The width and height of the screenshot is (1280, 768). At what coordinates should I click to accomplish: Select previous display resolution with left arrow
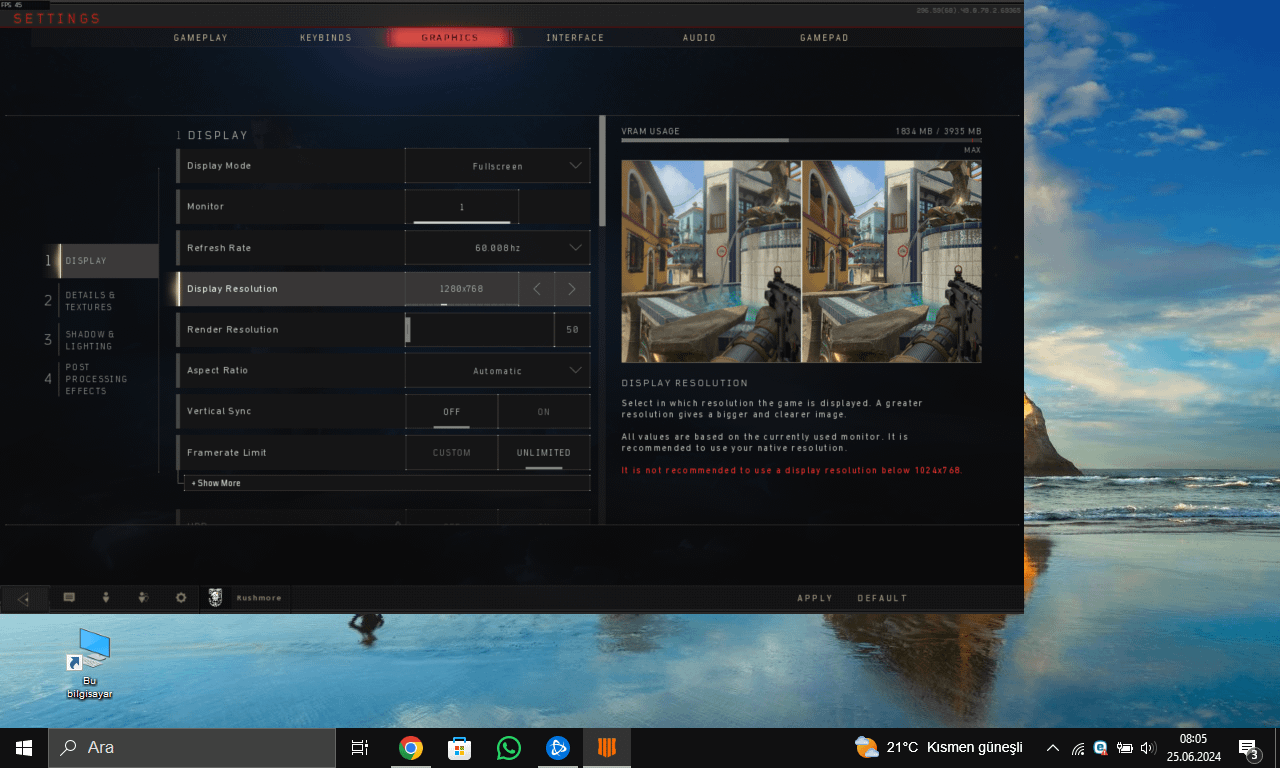click(x=537, y=289)
